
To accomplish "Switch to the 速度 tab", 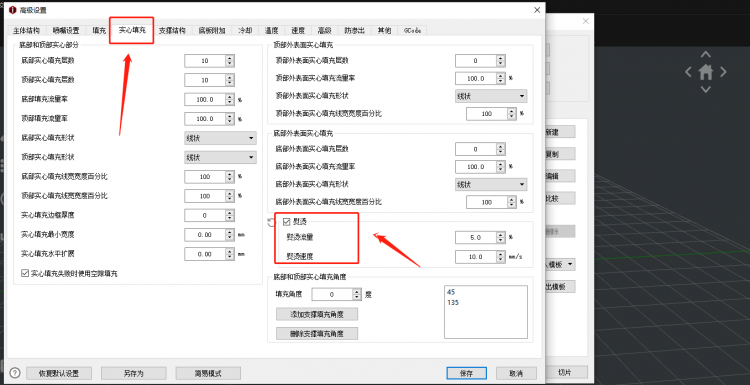I will point(298,30).
